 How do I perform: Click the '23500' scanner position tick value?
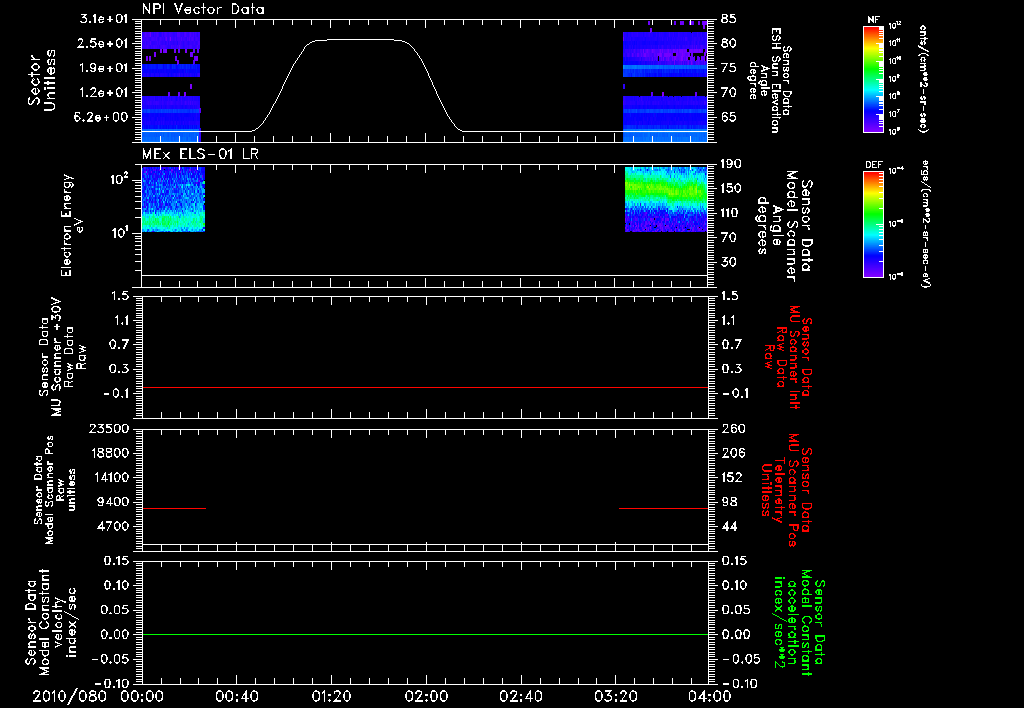pyautogui.click(x=108, y=428)
